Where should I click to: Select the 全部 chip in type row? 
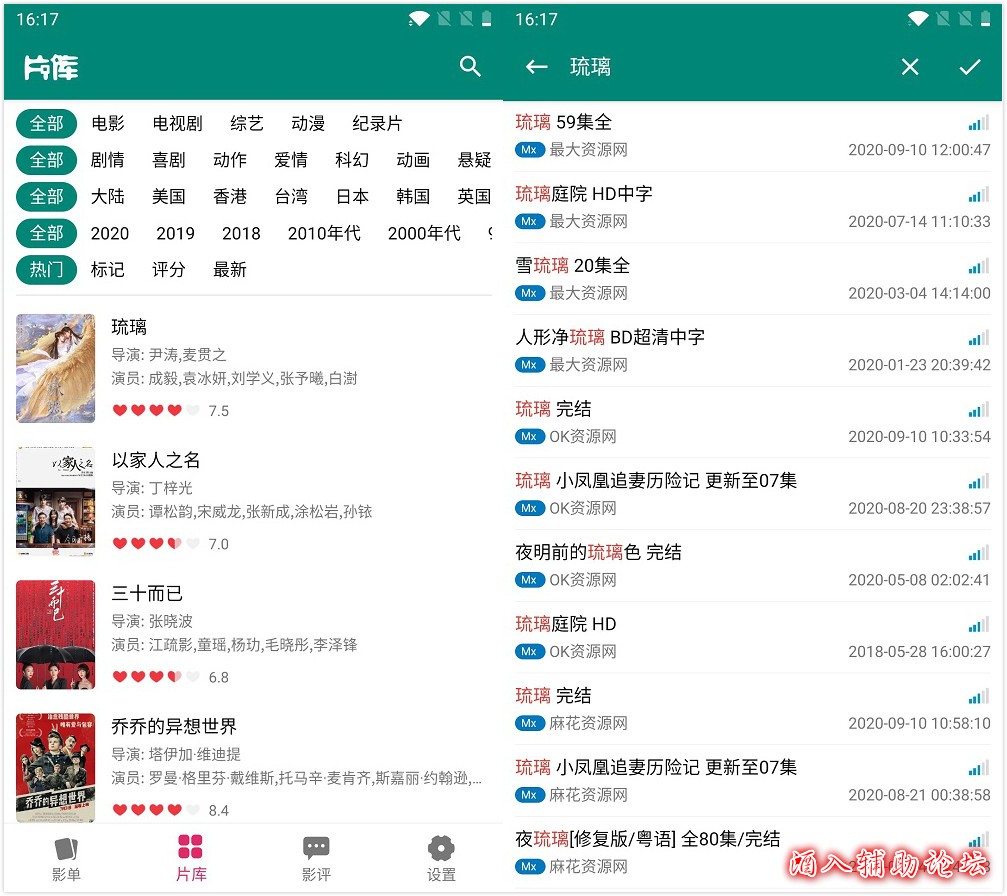46,123
